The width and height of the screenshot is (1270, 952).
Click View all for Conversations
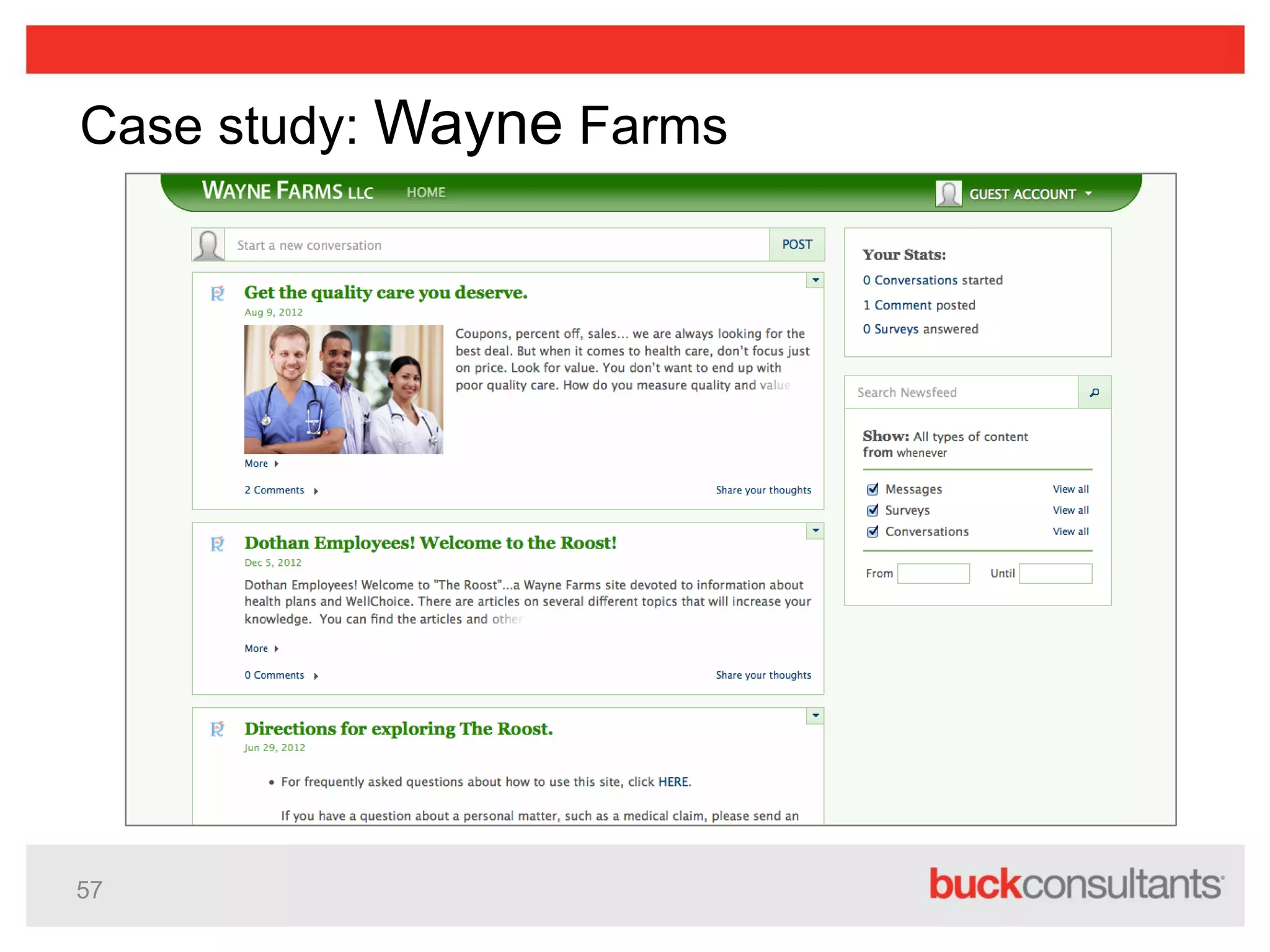coord(1070,531)
